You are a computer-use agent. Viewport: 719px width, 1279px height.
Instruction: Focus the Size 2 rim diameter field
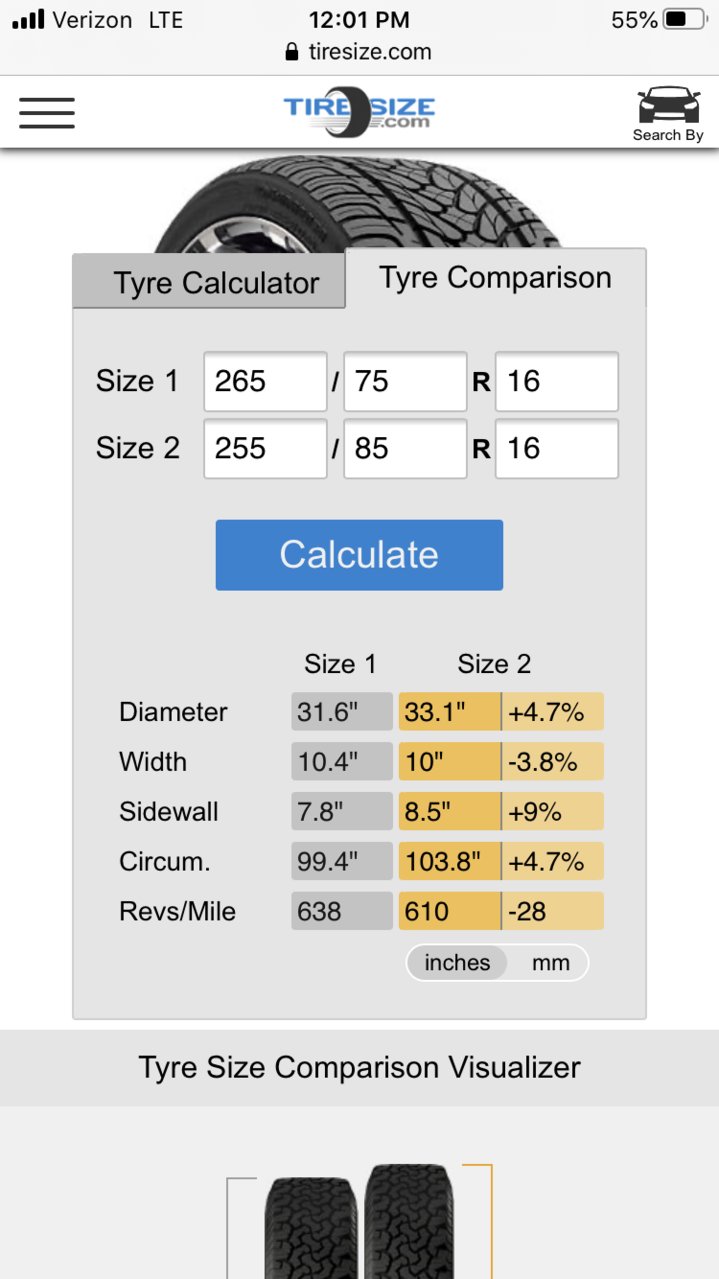coord(557,448)
